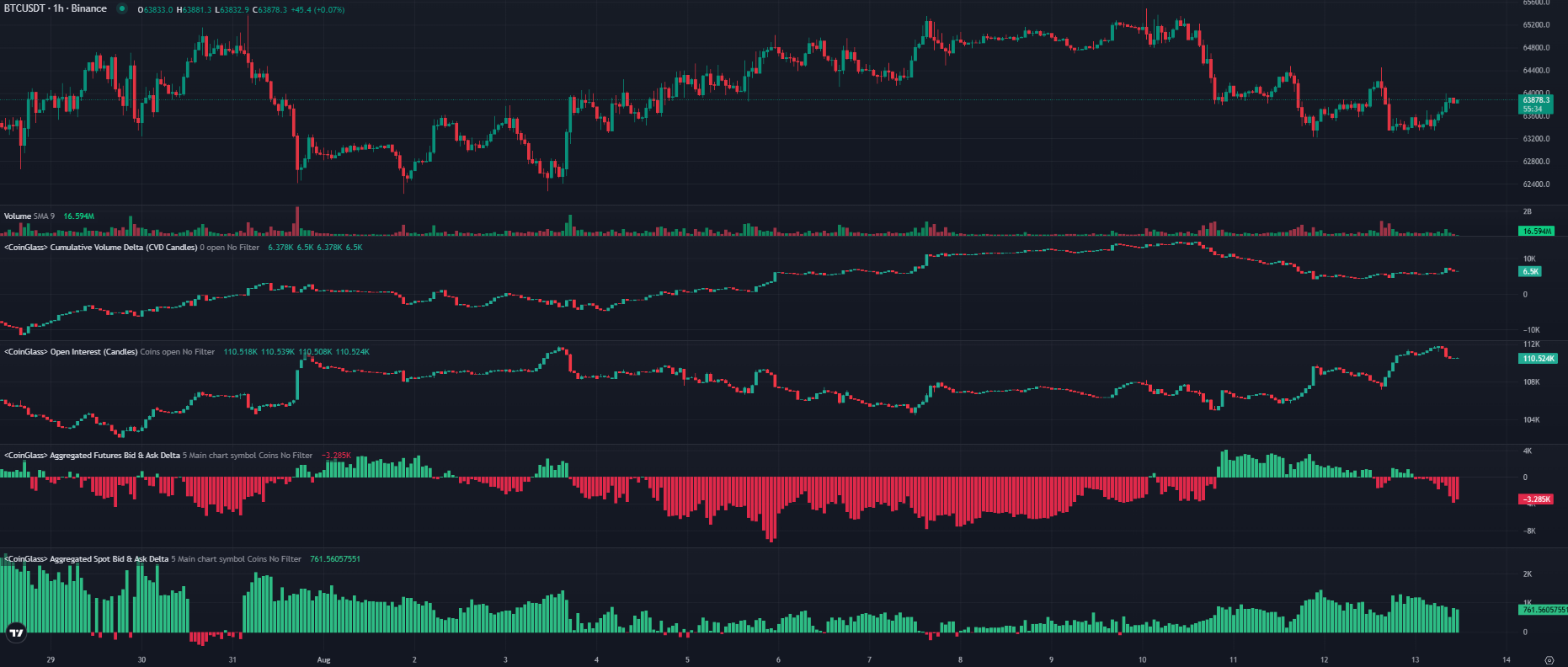
Task: Click the CVD legend values 6.378K 6.5K
Action: (315, 248)
